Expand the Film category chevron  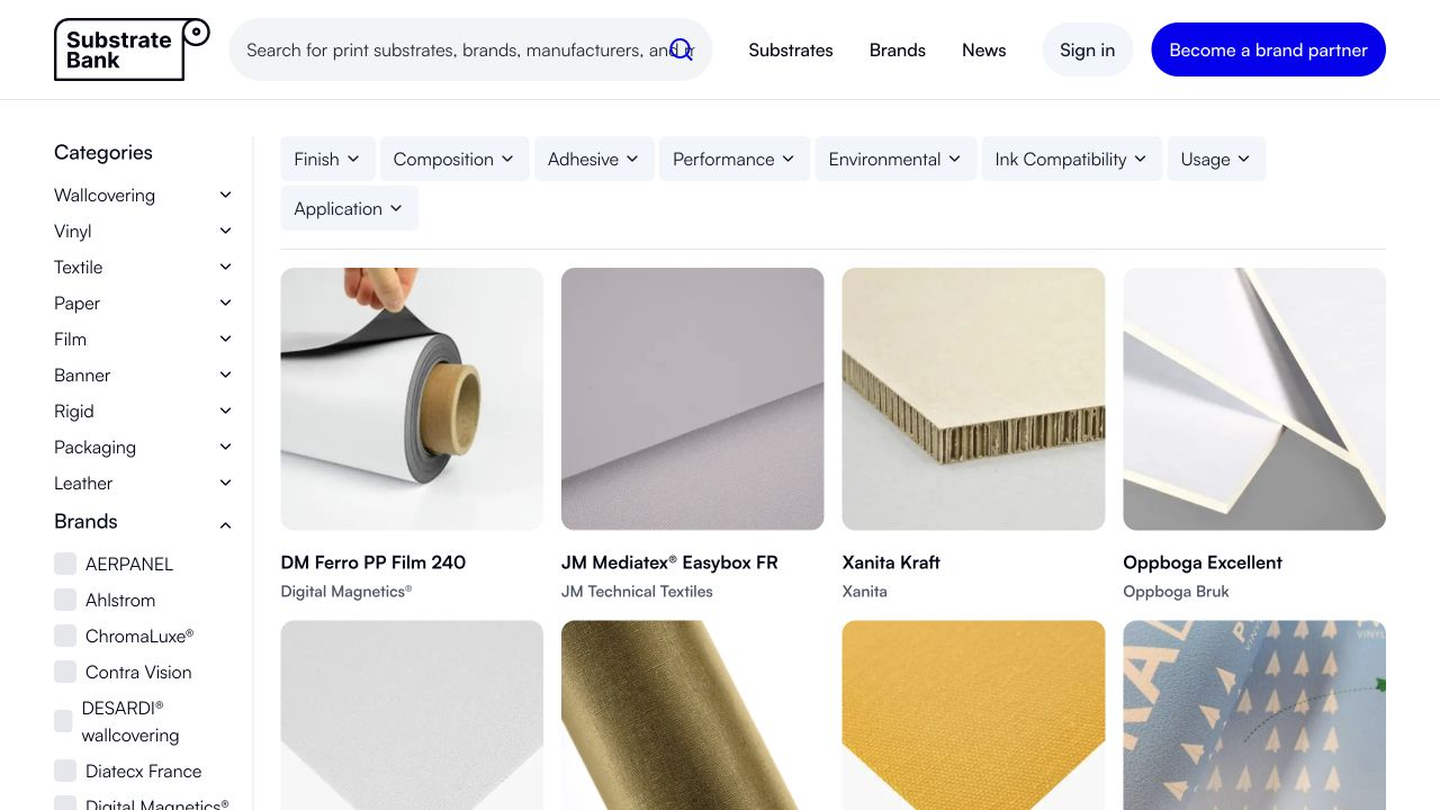tap(226, 339)
